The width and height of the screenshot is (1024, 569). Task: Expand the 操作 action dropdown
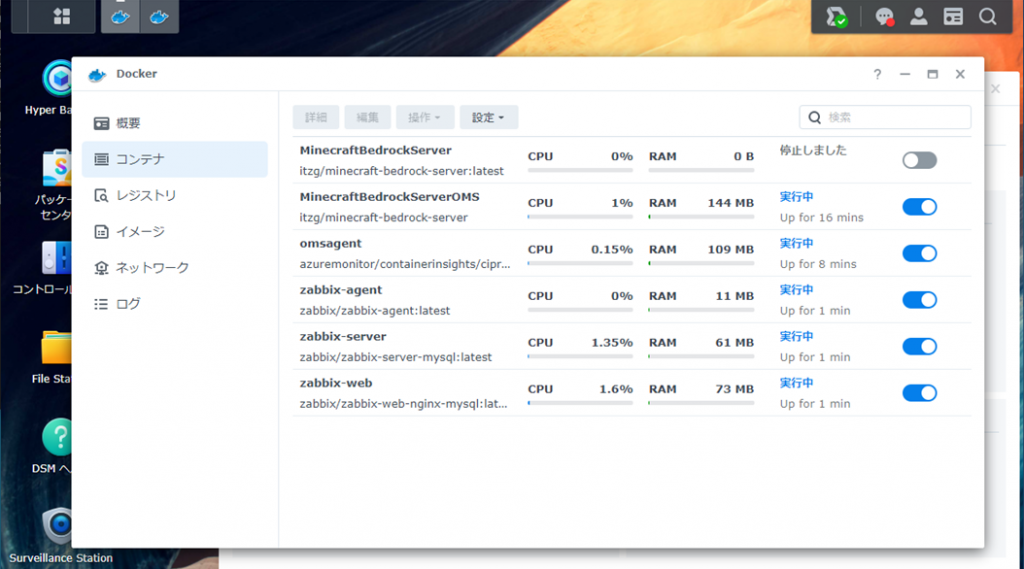click(x=424, y=118)
